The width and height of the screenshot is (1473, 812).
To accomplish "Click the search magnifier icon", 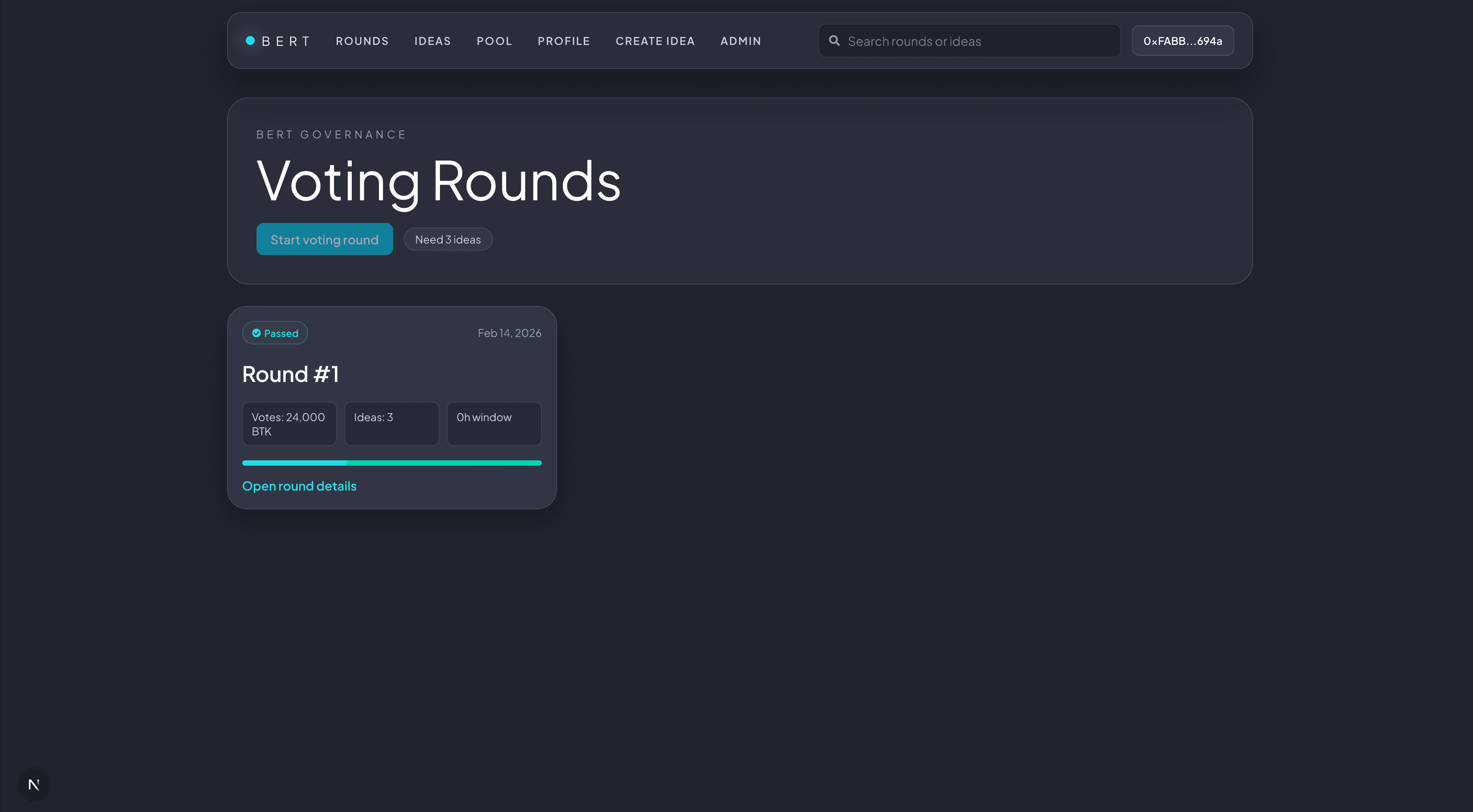I will click(x=834, y=41).
